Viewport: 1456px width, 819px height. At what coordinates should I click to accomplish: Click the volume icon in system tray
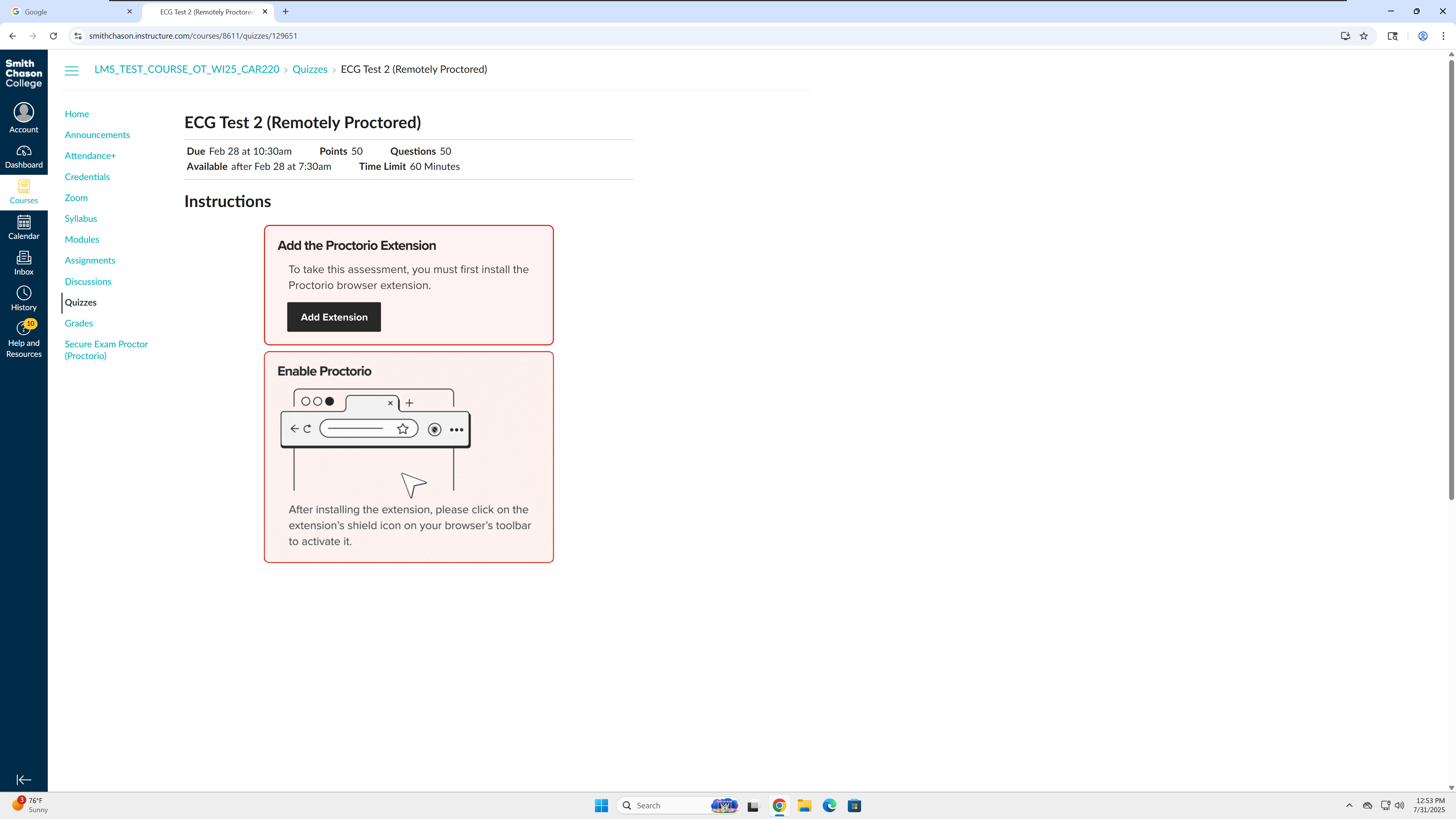(1400, 805)
